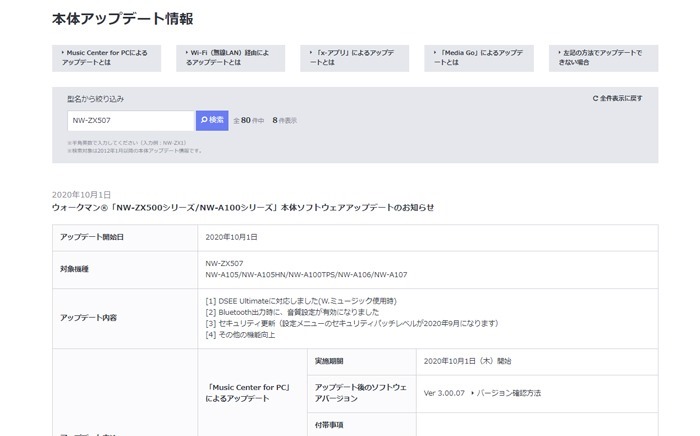Click the アップデート内容 header cell
Image resolution: width=700 pixels, height=436 pixels.
(x=125, y=318)
